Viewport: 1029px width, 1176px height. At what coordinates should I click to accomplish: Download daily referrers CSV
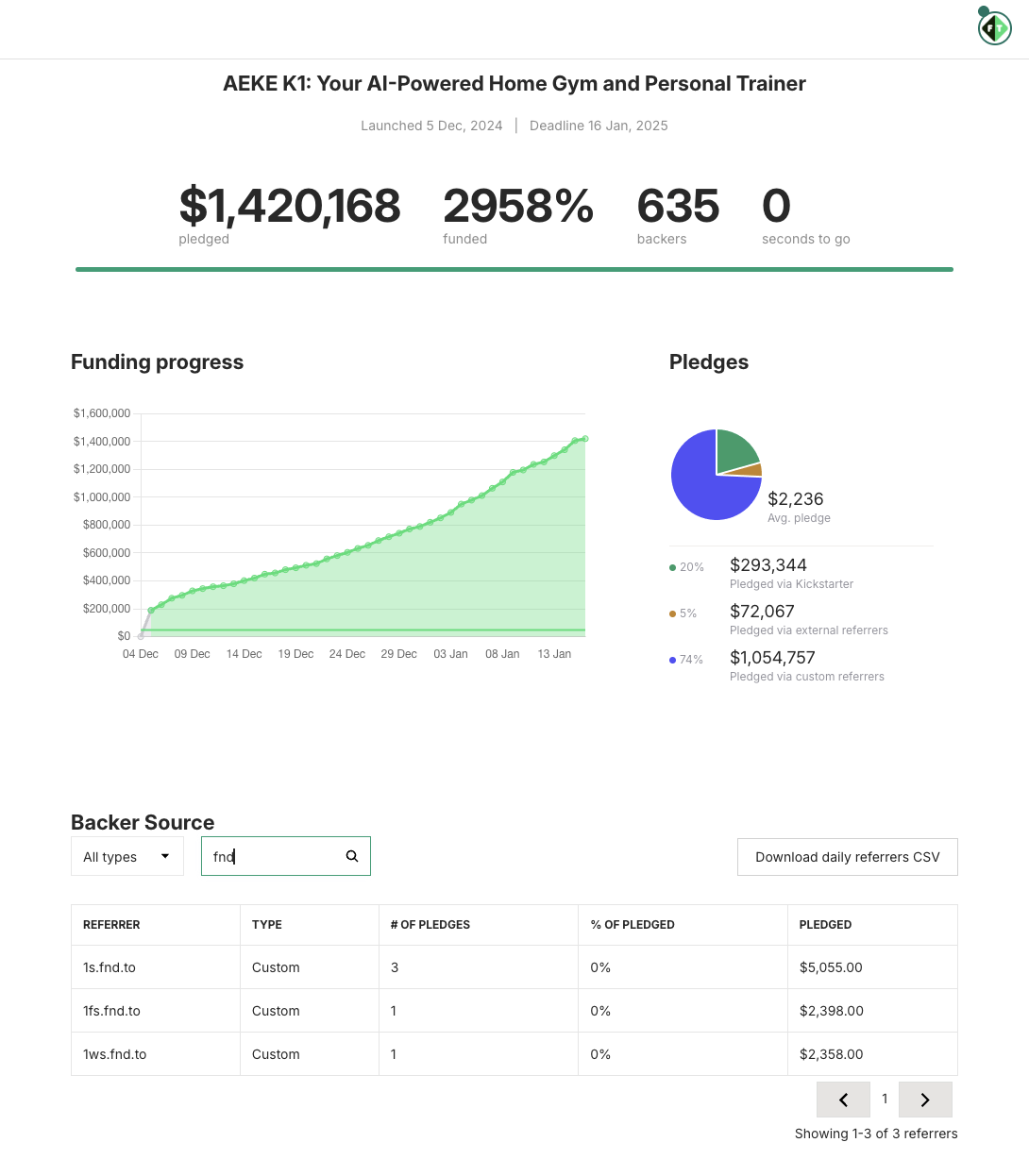click(x=847, y=857)
